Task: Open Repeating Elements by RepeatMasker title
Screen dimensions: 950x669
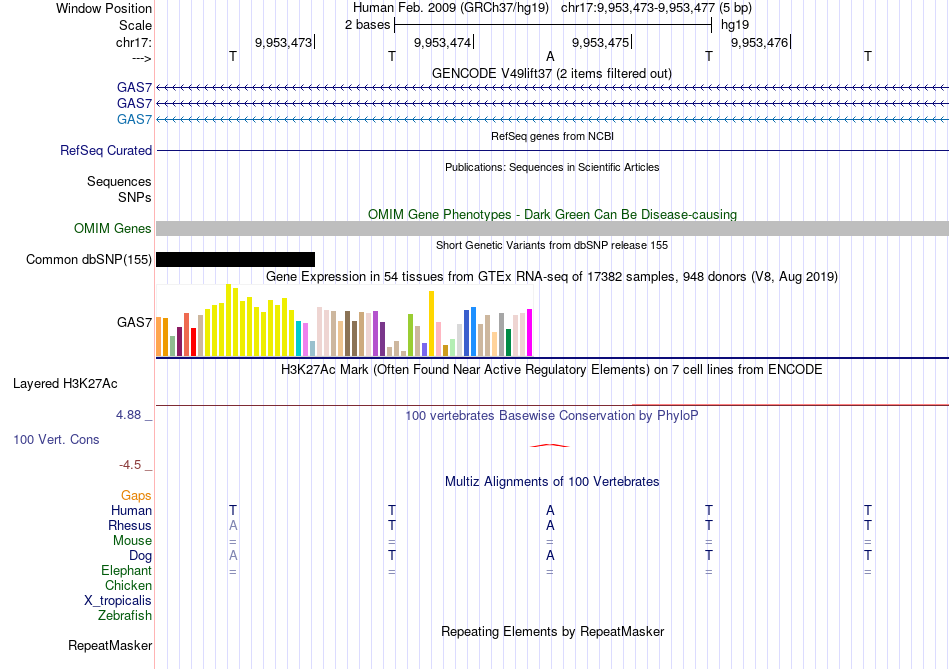Action: point(552,631)
